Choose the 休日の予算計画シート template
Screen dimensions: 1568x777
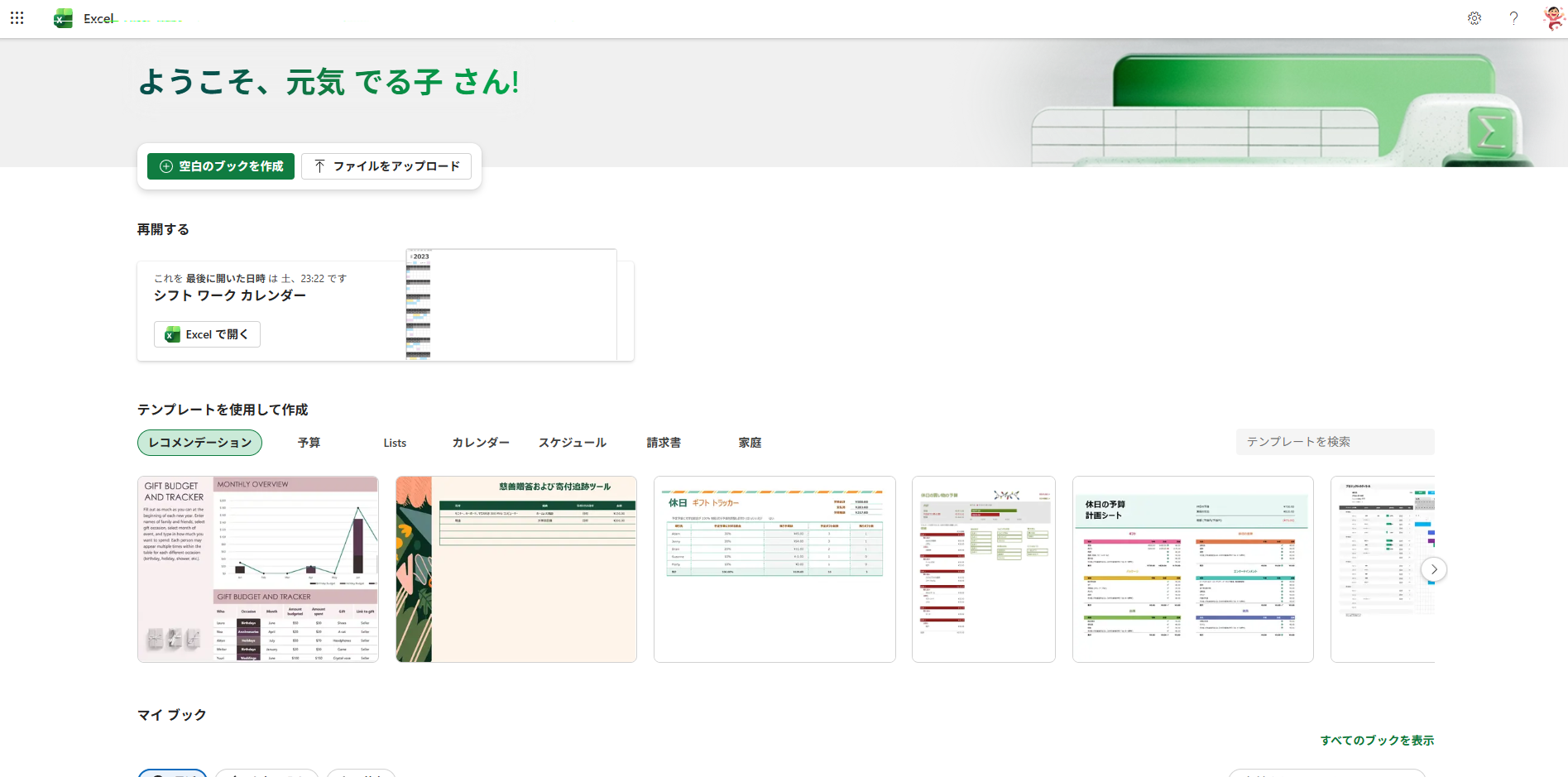pos(1192,569)
